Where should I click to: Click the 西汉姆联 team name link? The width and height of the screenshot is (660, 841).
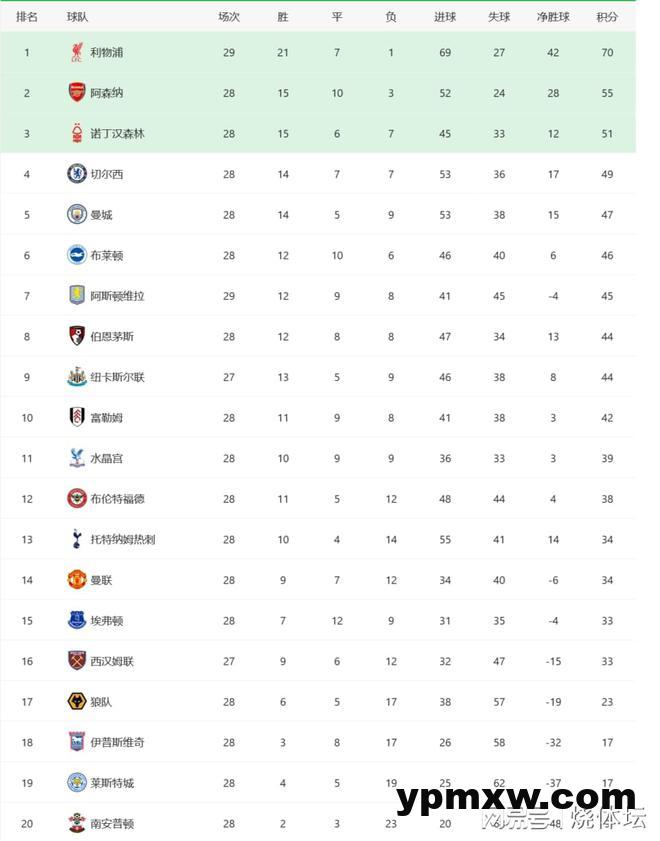(x=112, y=661)
